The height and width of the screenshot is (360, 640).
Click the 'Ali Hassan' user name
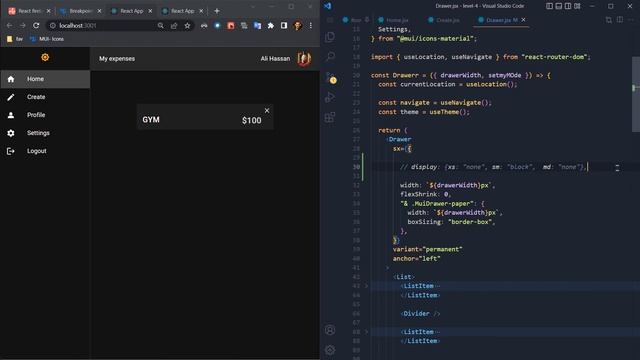(276, 59)
